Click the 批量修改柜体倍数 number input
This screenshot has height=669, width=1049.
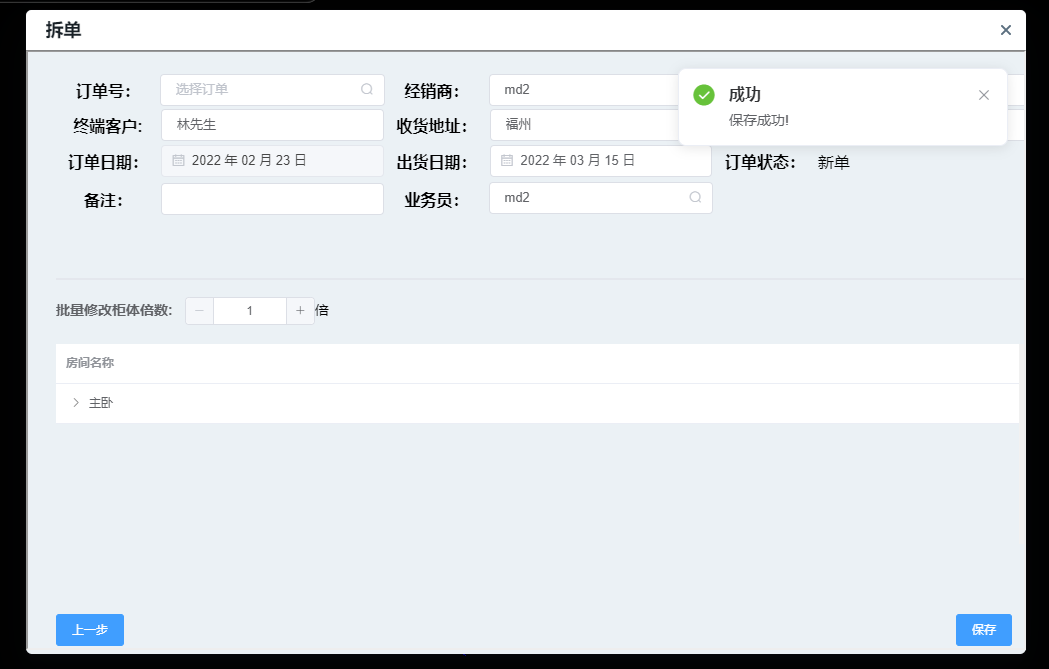[x=250, y=311]
